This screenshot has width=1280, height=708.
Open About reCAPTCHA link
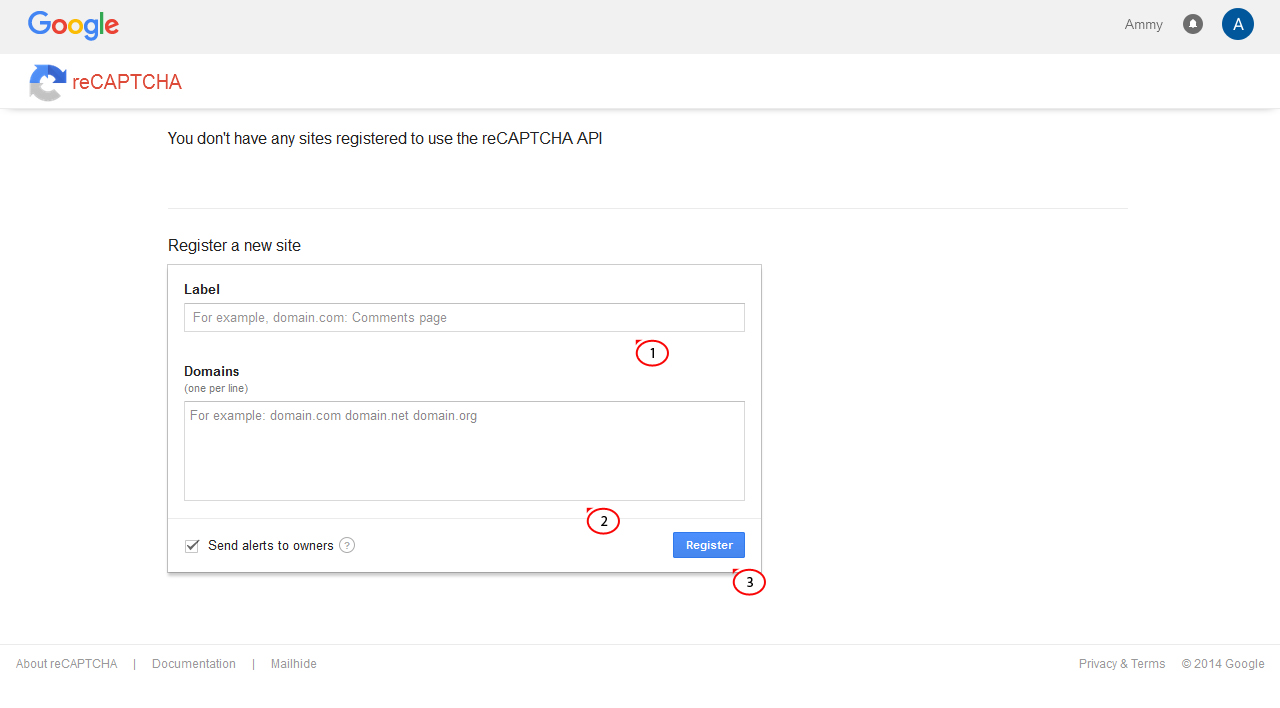pyautogui.click(x=67, y=664)
